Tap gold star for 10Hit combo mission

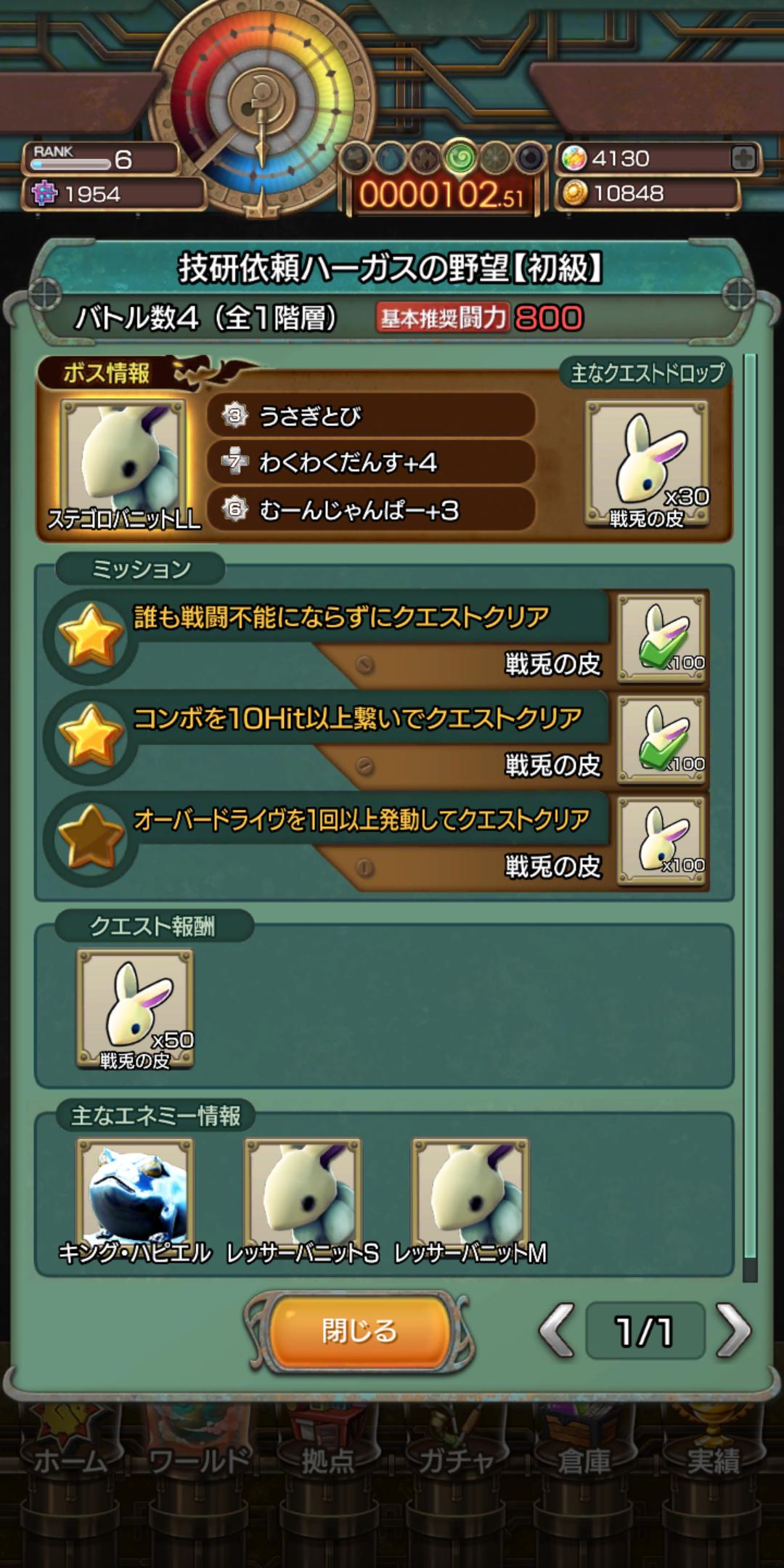[x=91, y=737]
